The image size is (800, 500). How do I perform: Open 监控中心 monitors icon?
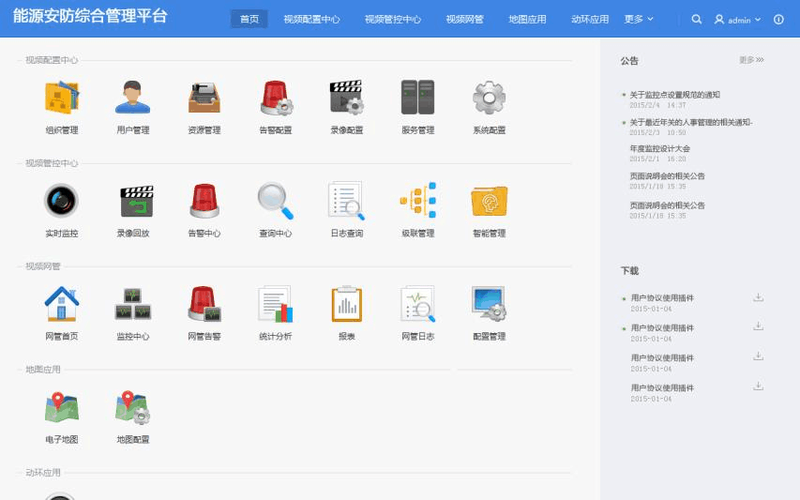[133, 304]
